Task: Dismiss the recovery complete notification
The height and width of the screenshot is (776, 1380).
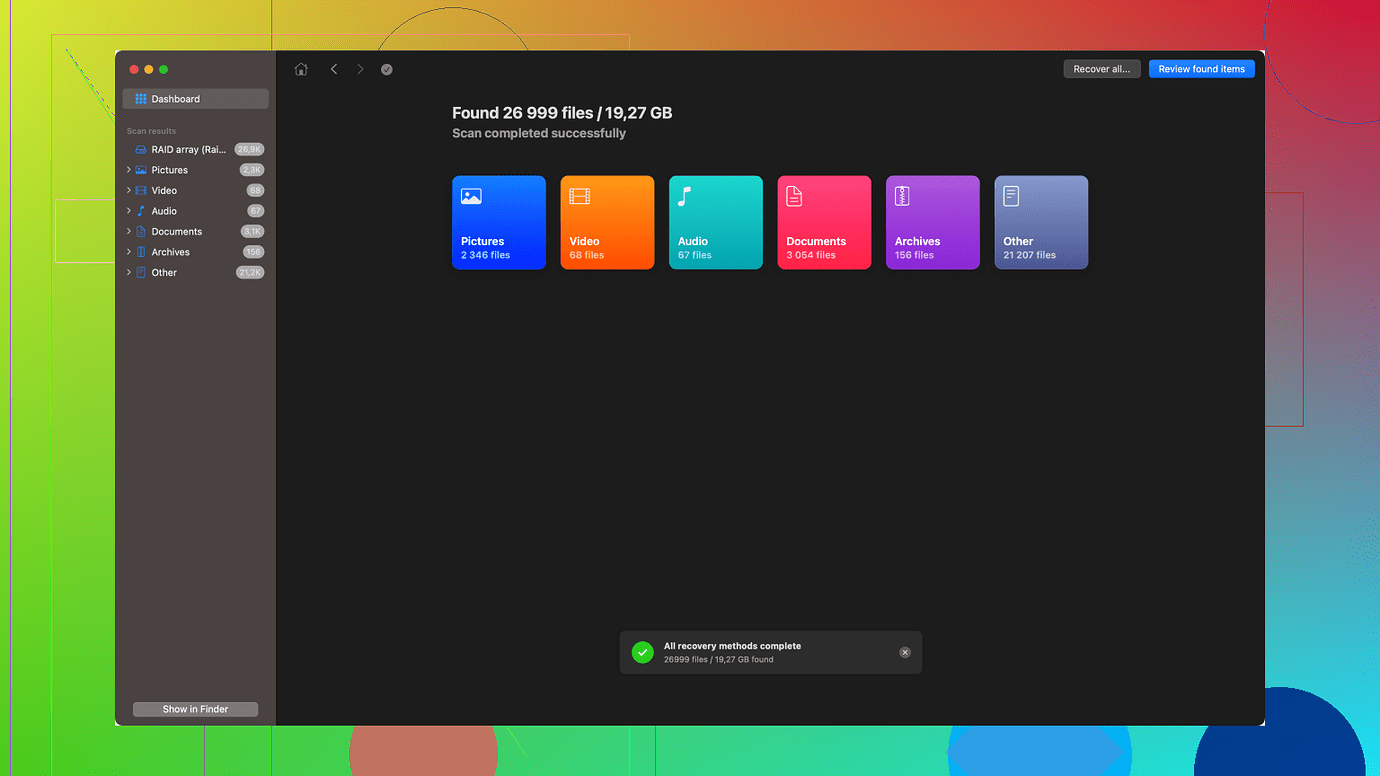Action: (x=905, y=652)
